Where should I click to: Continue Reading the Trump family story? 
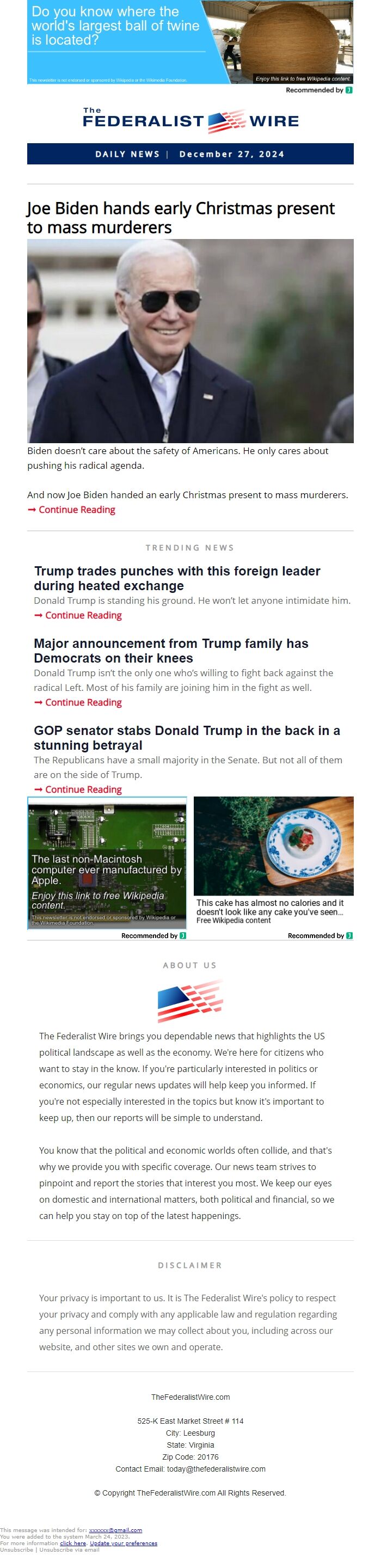[78, 702]
